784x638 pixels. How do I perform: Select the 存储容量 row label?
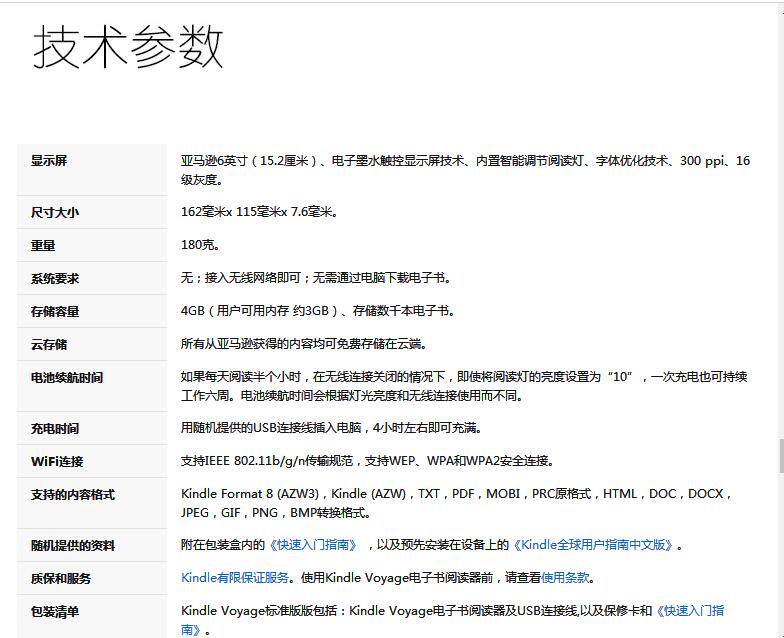[55, 312]
